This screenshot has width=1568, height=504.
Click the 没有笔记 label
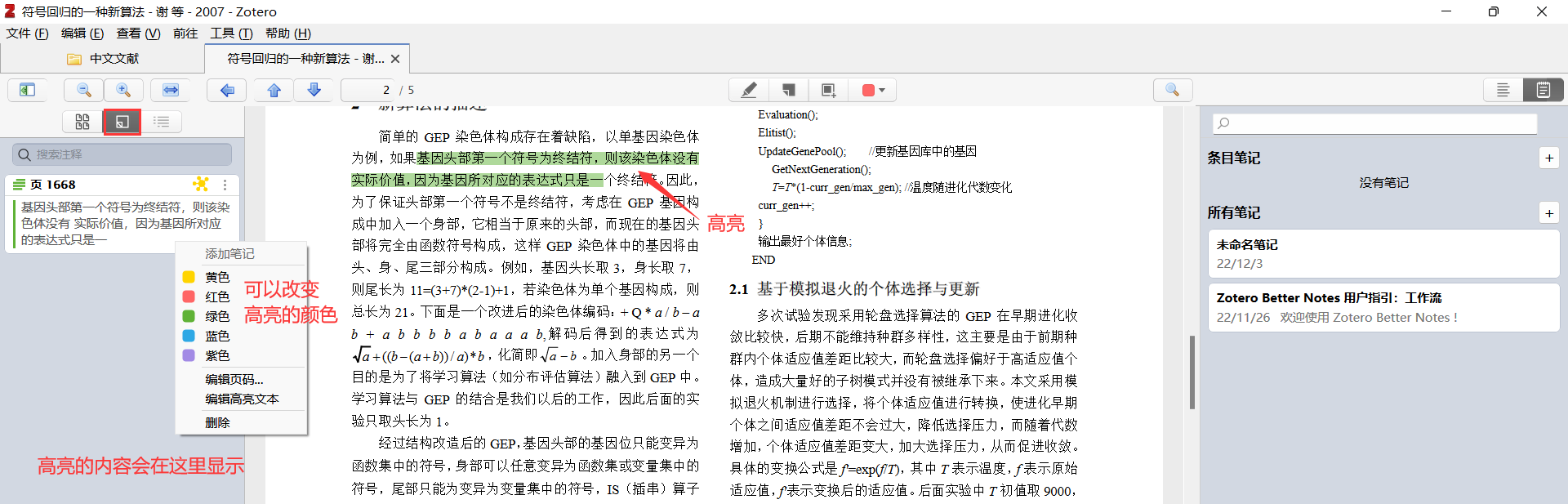[1383, 183]
